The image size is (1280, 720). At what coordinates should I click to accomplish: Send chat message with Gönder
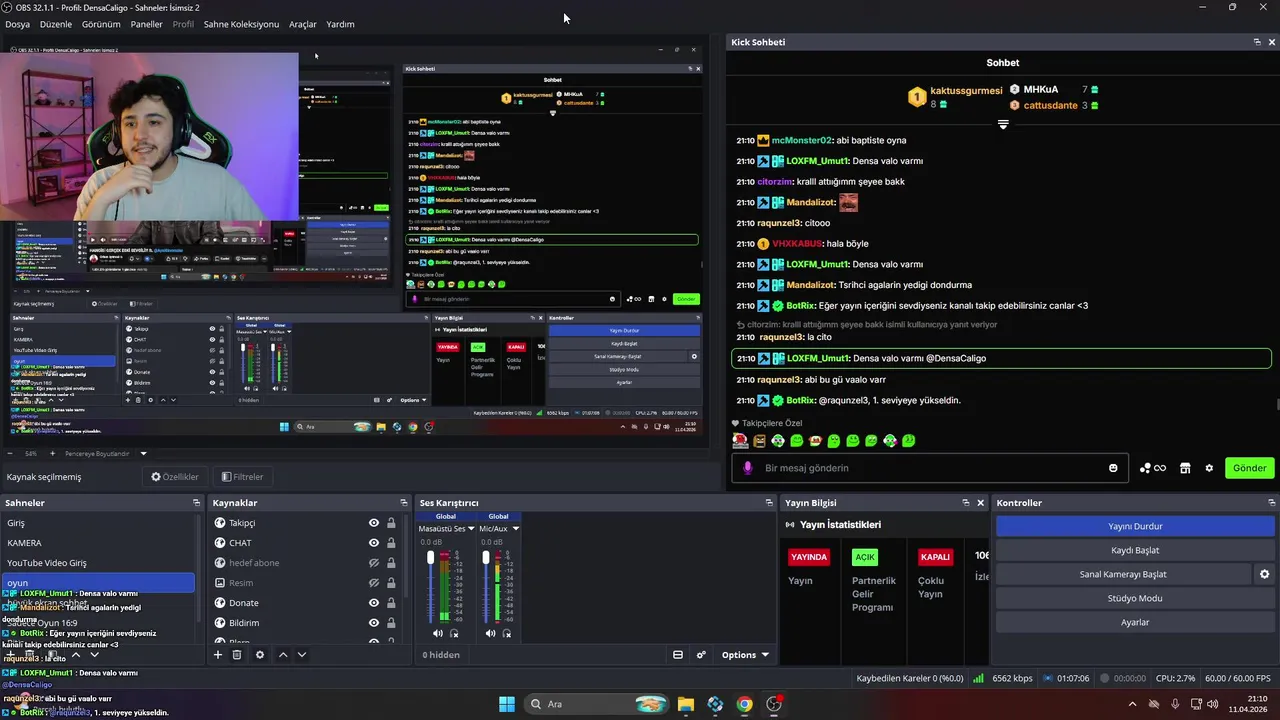[x=1249, y=468]
